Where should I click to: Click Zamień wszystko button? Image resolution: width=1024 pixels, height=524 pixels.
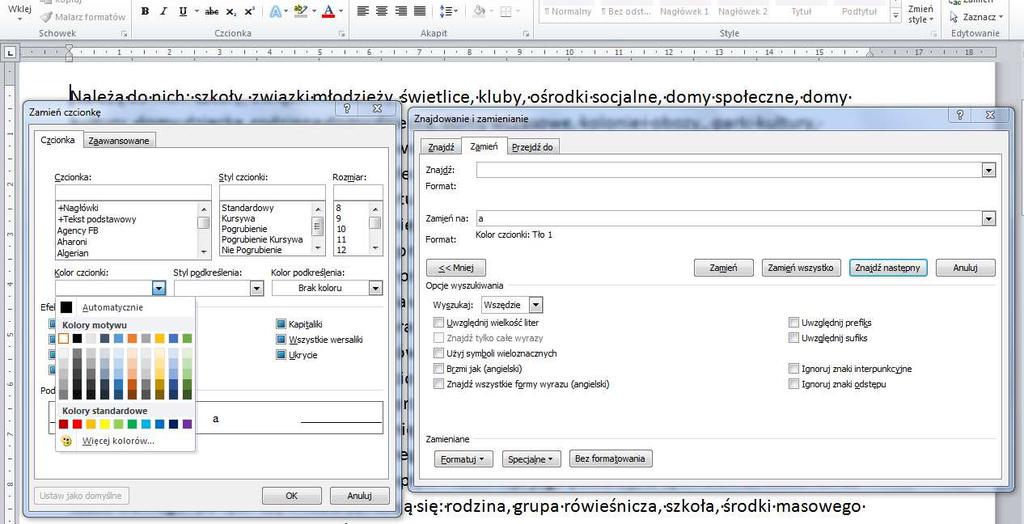pos(801,268)
